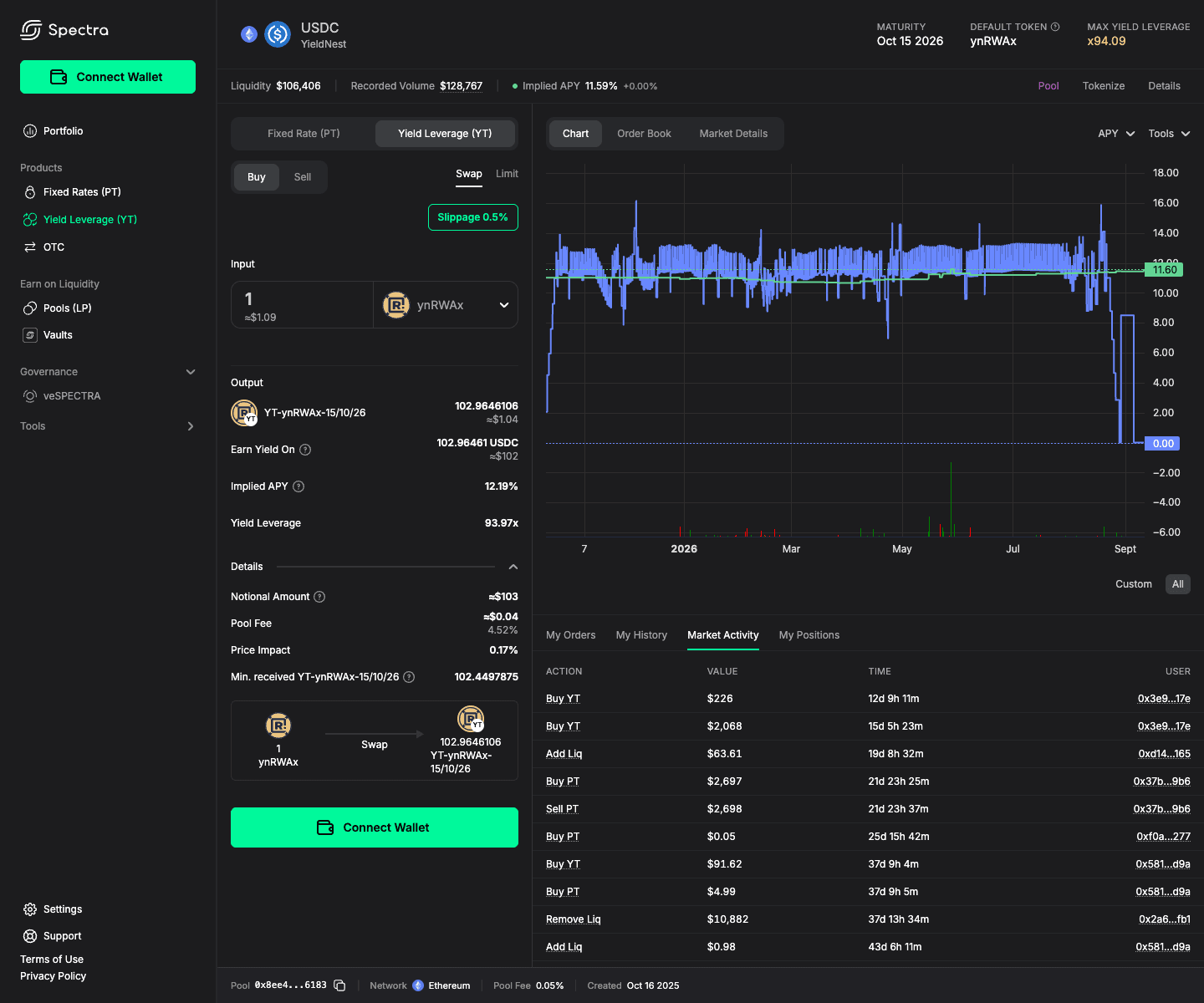
Task: Open the Tokenize tab
Action: click(x=1104, y=86)
